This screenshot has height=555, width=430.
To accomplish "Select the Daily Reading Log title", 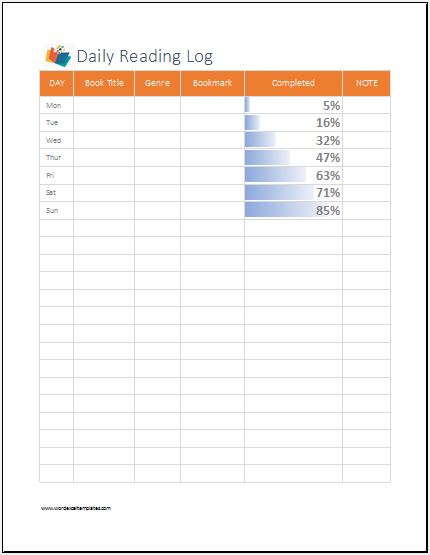I will 145,56.
